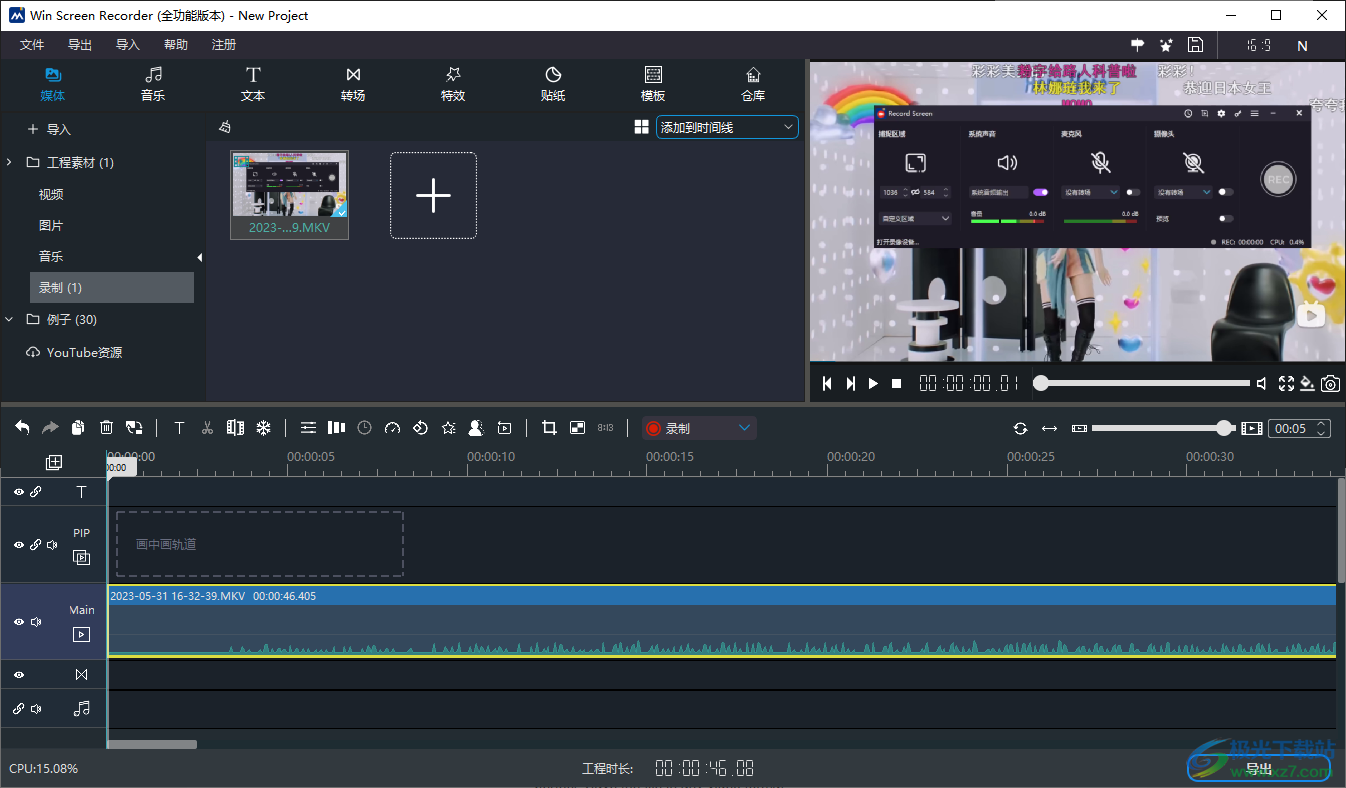Switch to the 转场 tab
The width and height of the screenshot is (1346, 788).
coord(353,85)
